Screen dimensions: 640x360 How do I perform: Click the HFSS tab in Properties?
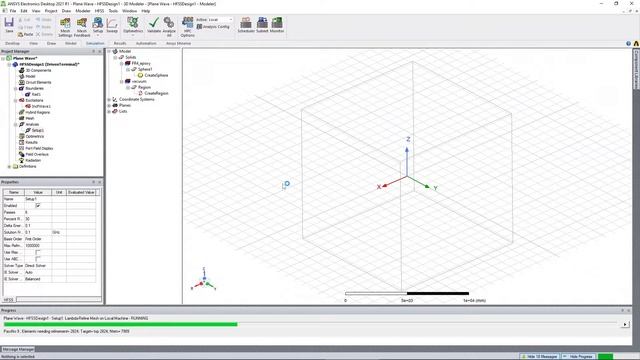click(x=9, y=300)
